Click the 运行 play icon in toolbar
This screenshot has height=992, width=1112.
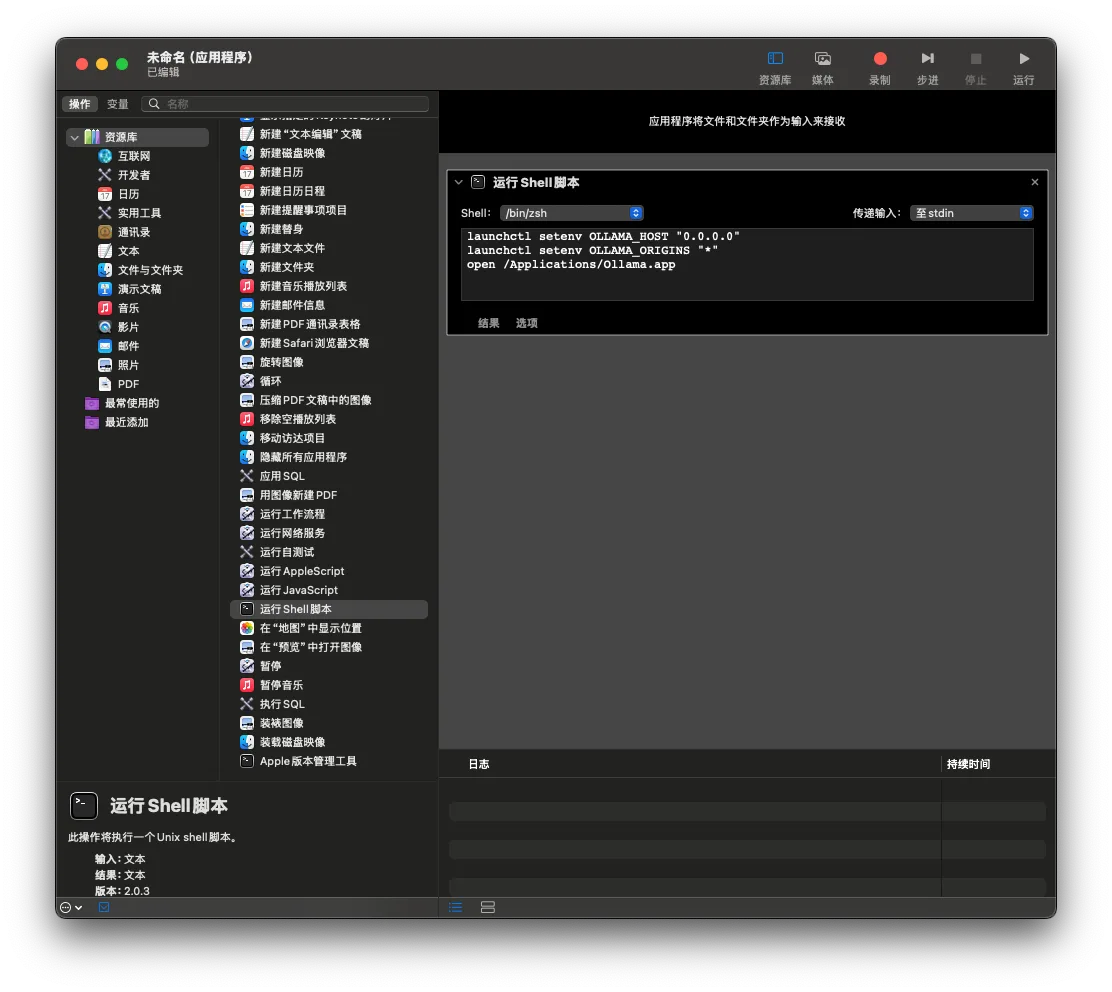[1023, 59]
